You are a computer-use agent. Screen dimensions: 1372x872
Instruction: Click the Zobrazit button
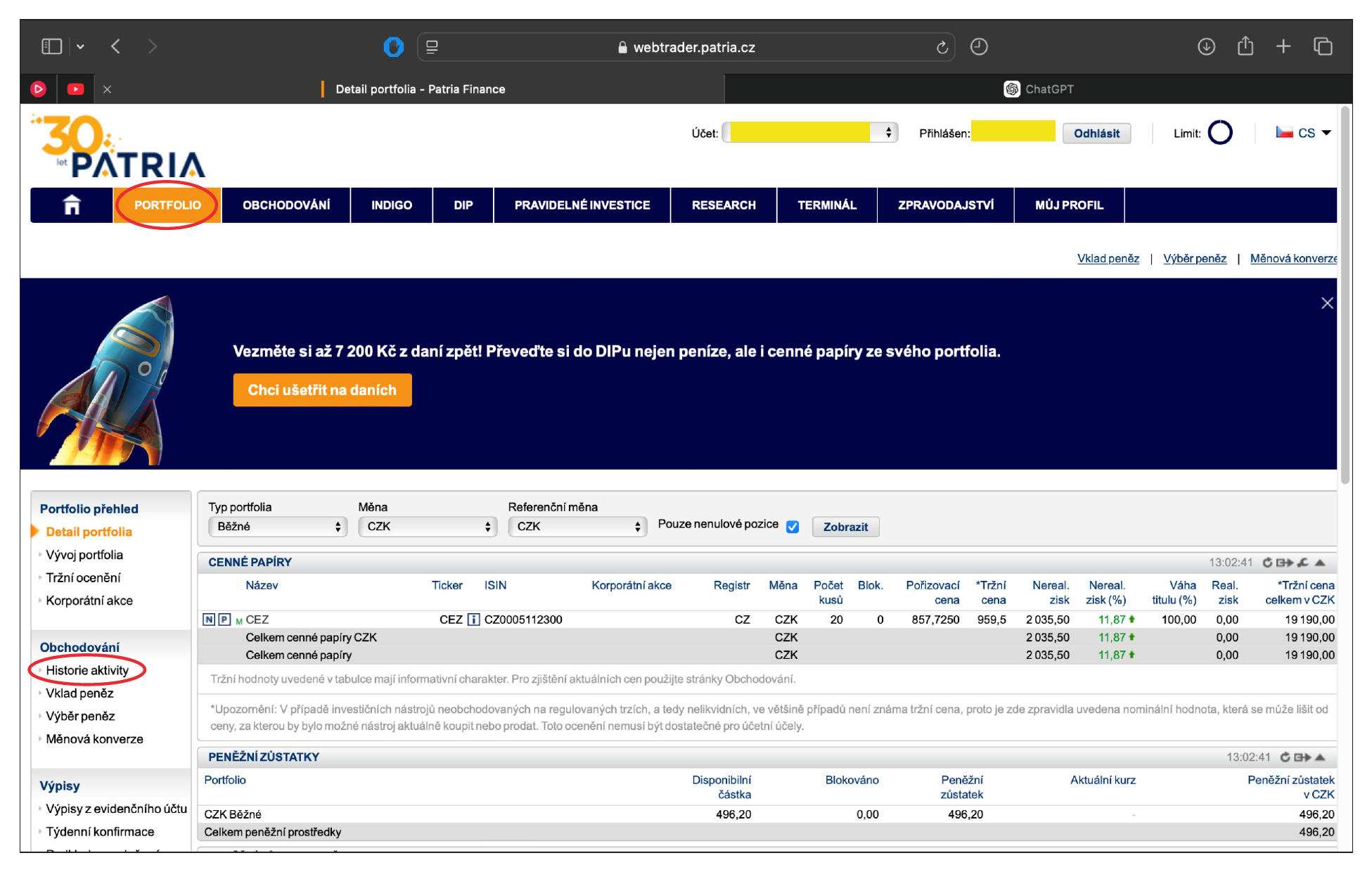click(845, 527)
